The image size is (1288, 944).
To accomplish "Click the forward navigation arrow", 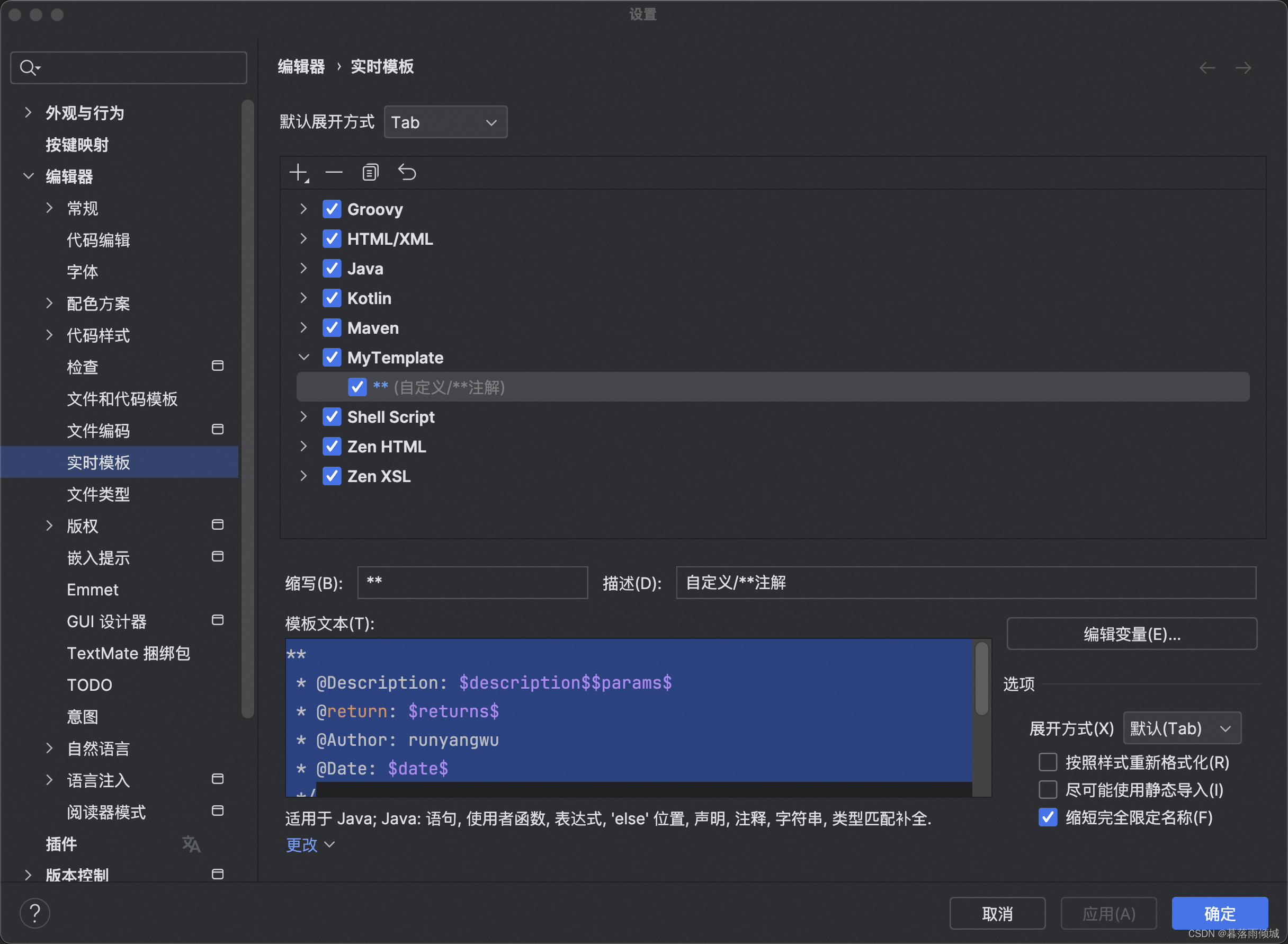I will click(1243, 68).
